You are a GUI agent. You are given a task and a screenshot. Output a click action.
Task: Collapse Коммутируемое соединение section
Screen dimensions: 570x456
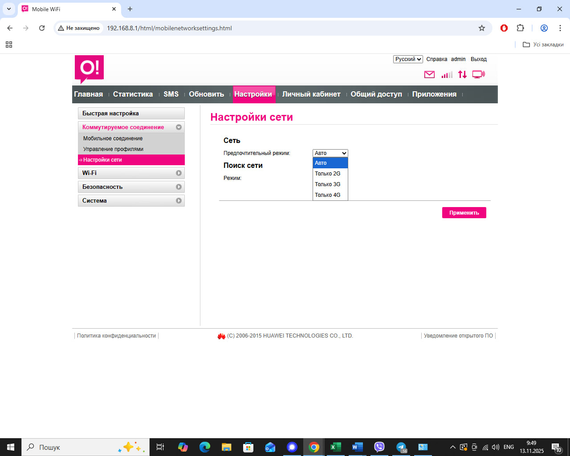click(x=131, y=127)
